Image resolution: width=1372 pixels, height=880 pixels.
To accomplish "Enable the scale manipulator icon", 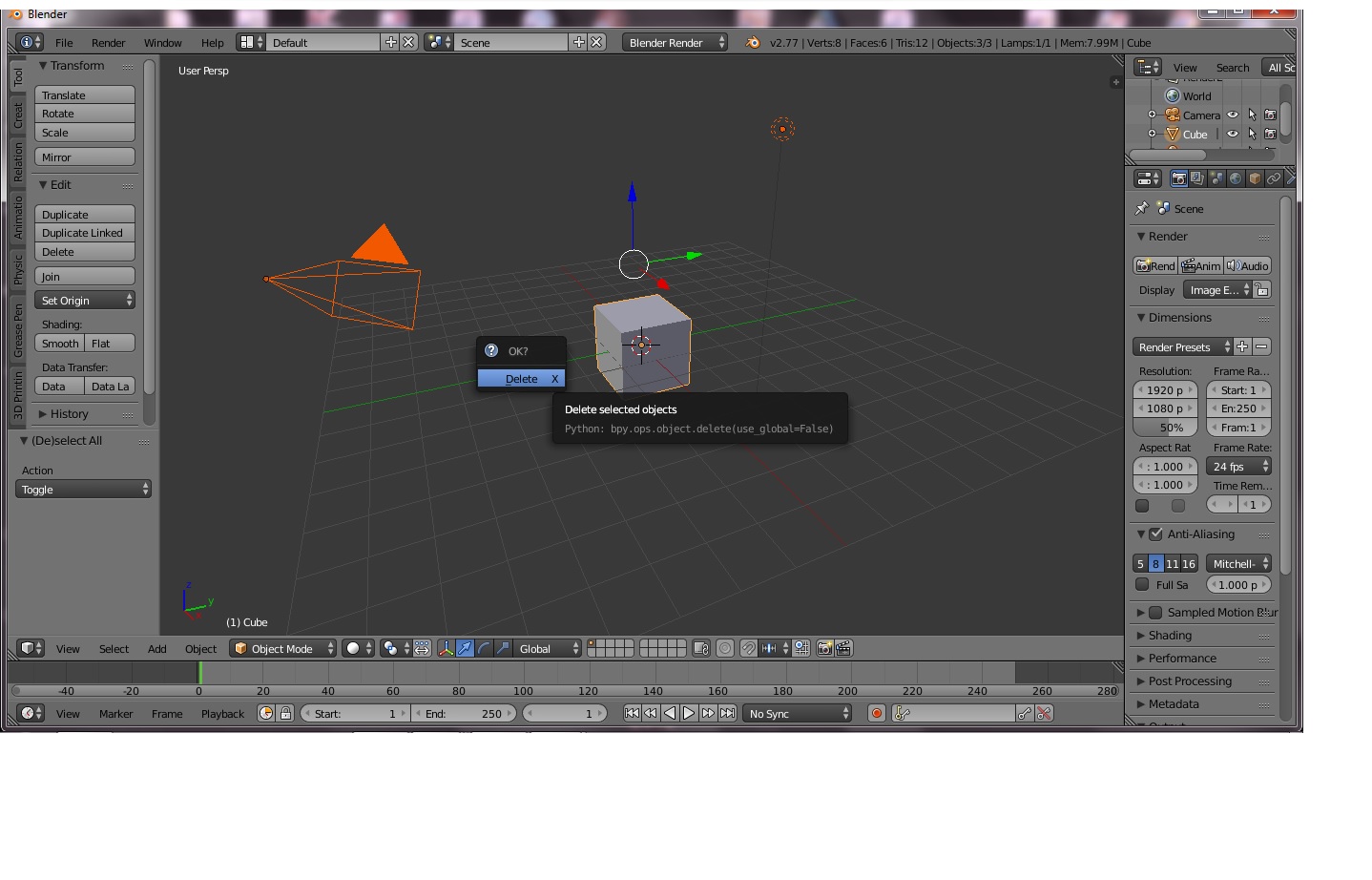I will pos(503,648).
